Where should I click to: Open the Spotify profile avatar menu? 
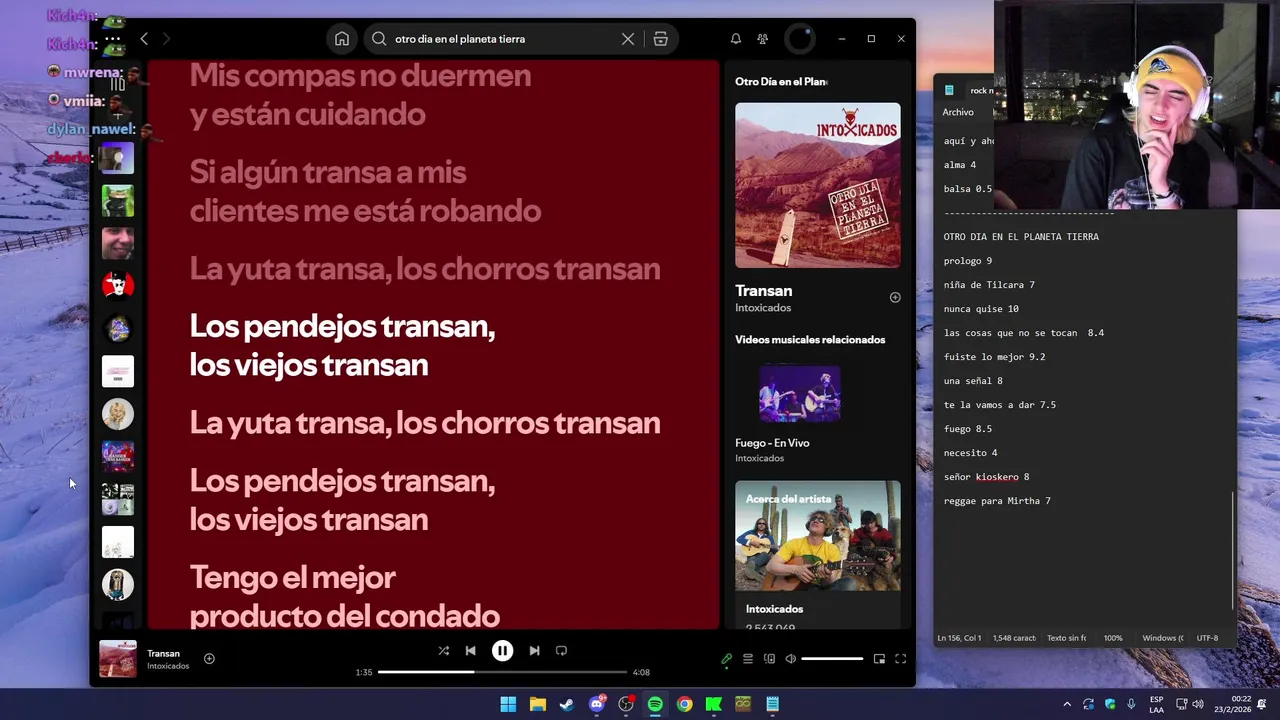pyautogui.click(x=800, y=39)
